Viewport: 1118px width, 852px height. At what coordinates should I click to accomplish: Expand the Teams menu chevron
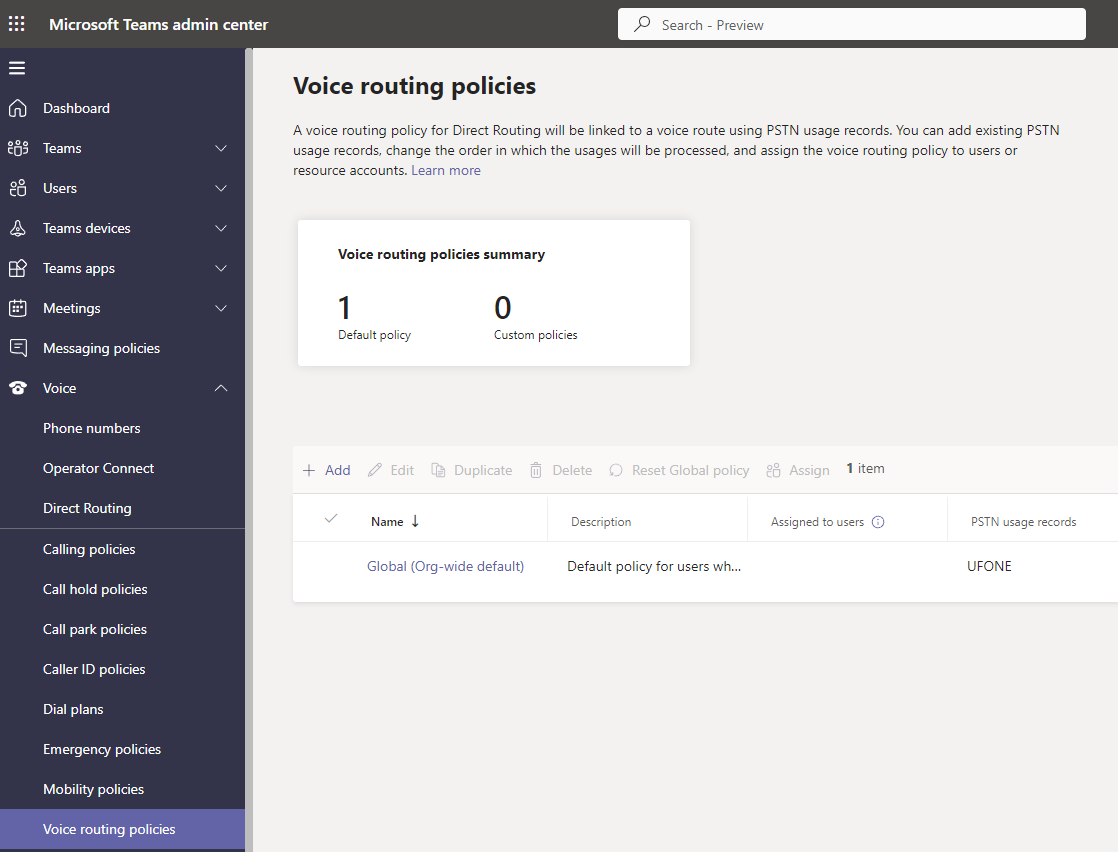coord(221,148)
